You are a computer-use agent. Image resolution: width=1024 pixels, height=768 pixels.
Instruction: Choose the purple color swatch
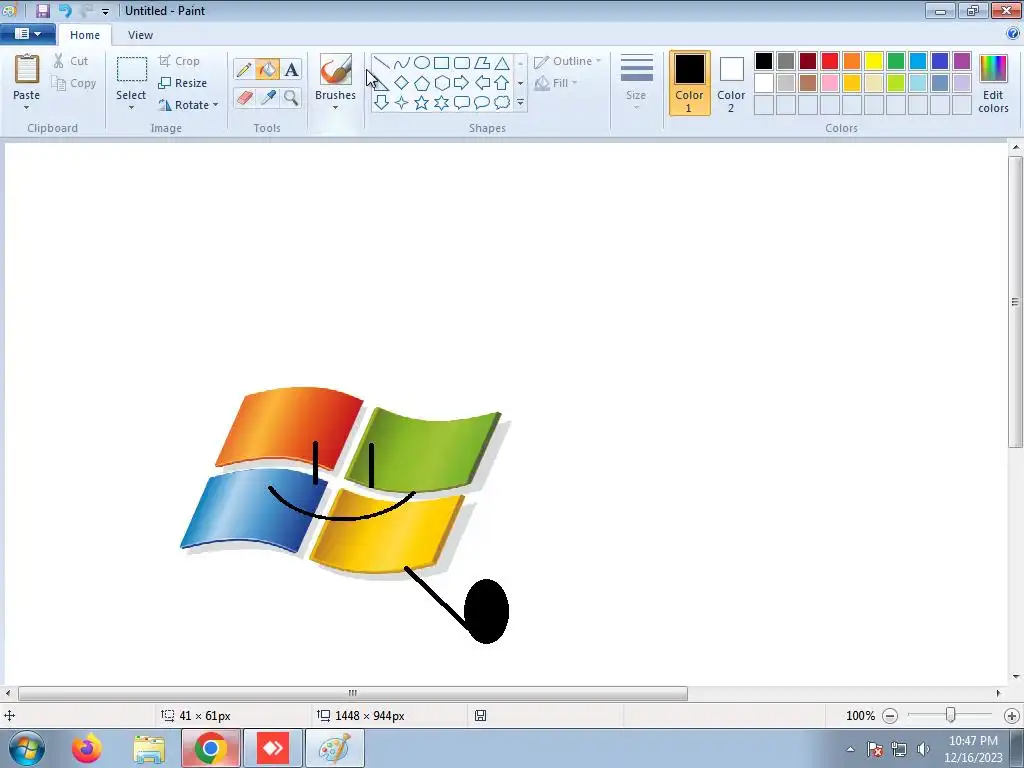962,61
